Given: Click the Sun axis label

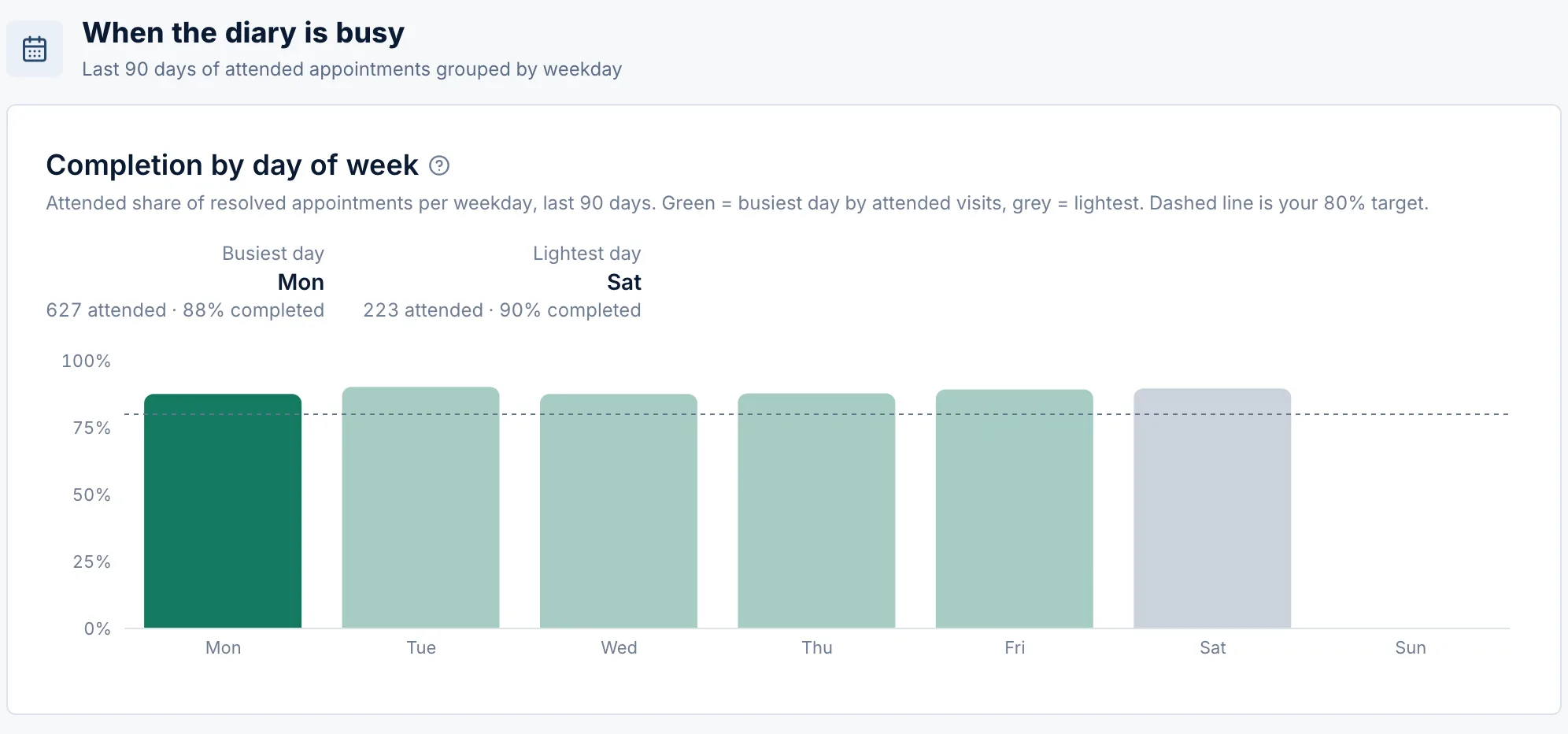Looking at the screenshot, I should click(x=1411, y=647).
